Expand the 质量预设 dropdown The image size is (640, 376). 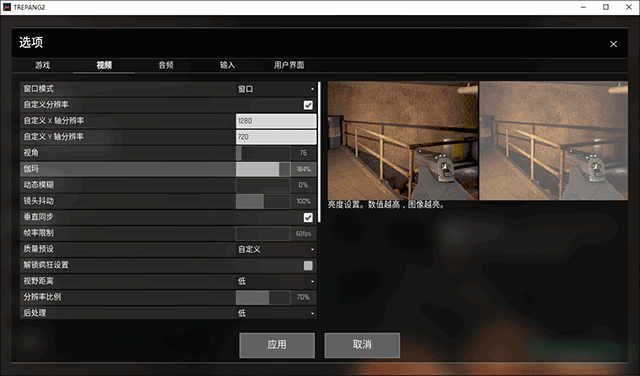276,249
